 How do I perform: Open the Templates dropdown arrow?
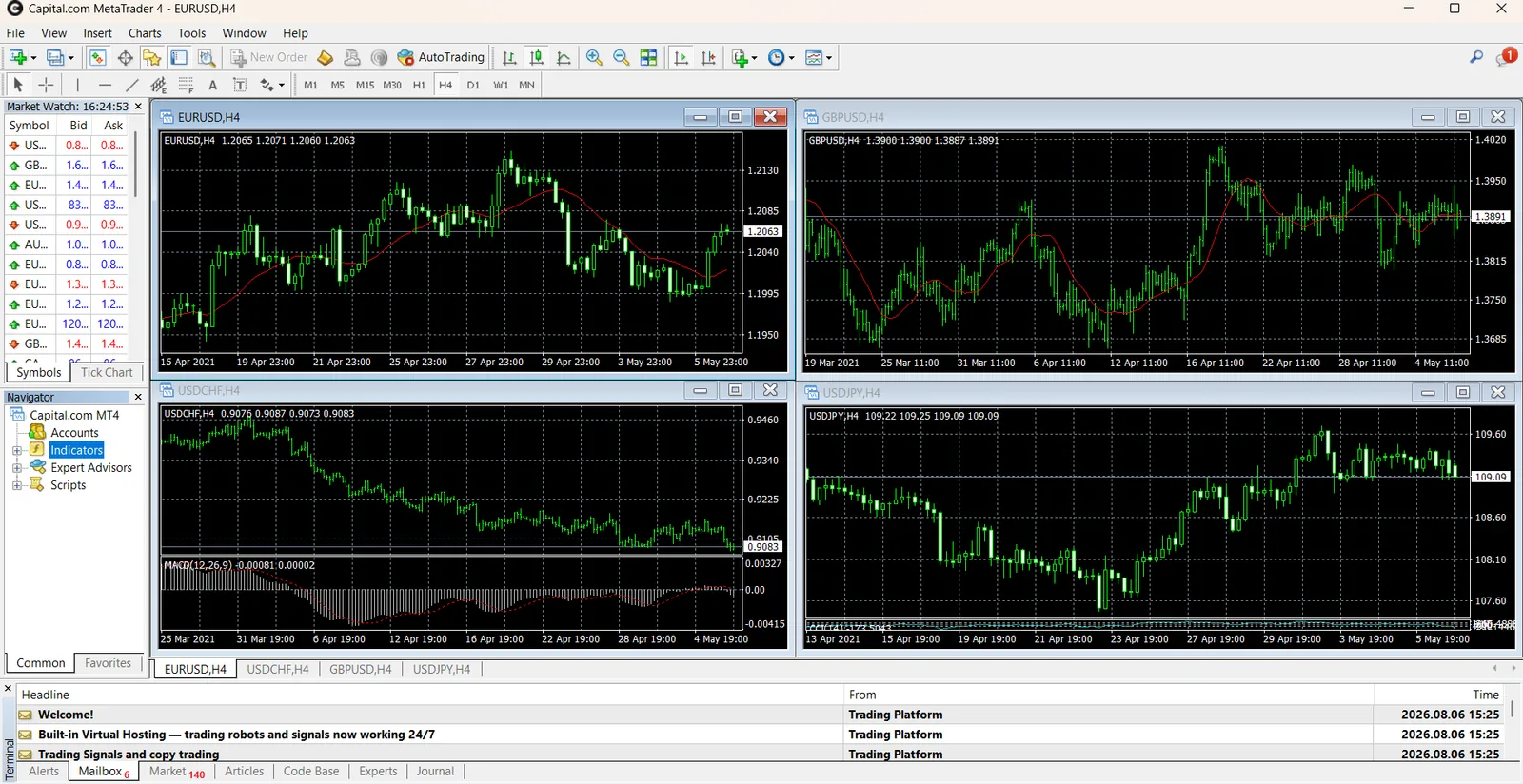(829, 58)
